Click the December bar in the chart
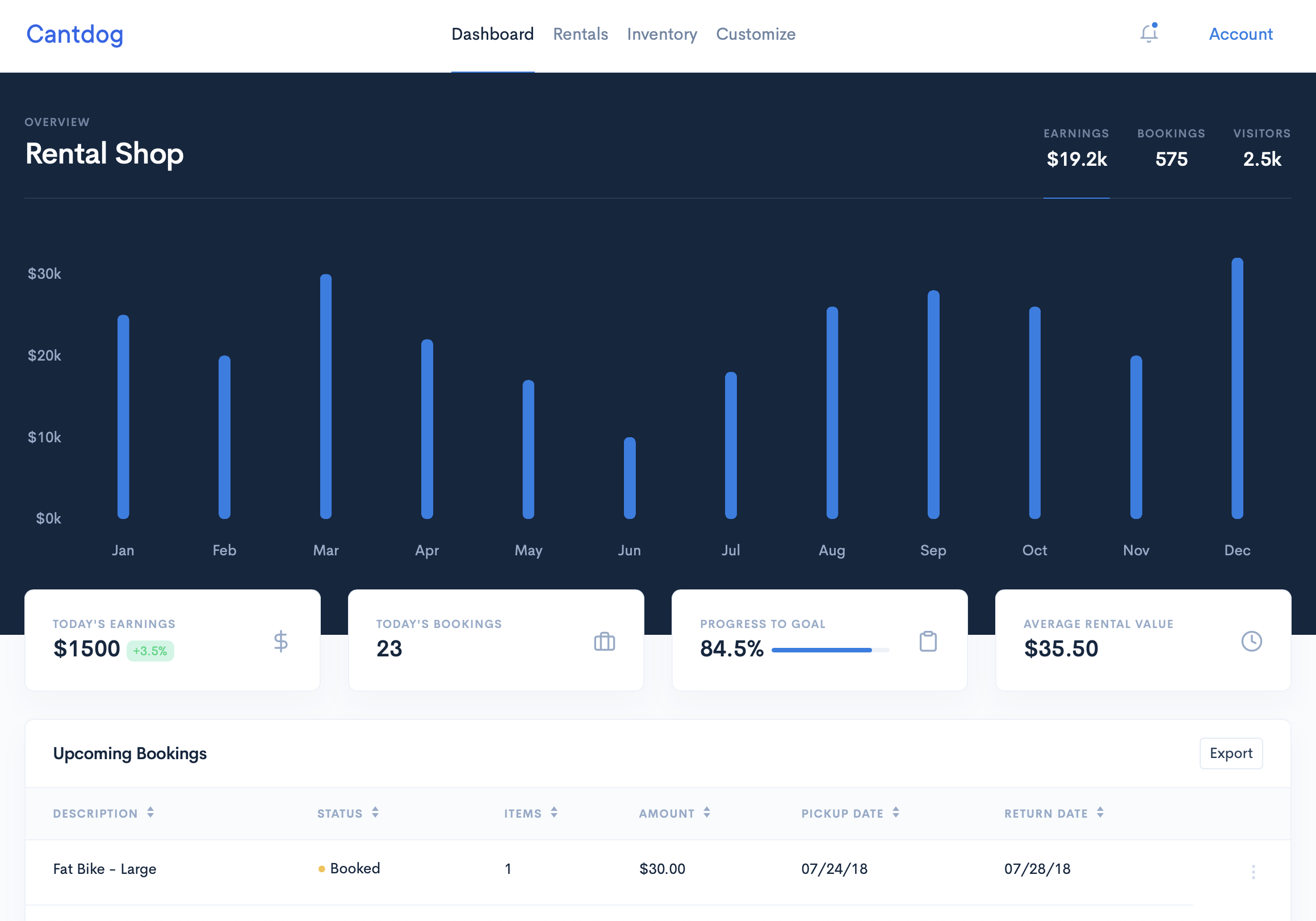1316x921 pixels. [1237, 388]
